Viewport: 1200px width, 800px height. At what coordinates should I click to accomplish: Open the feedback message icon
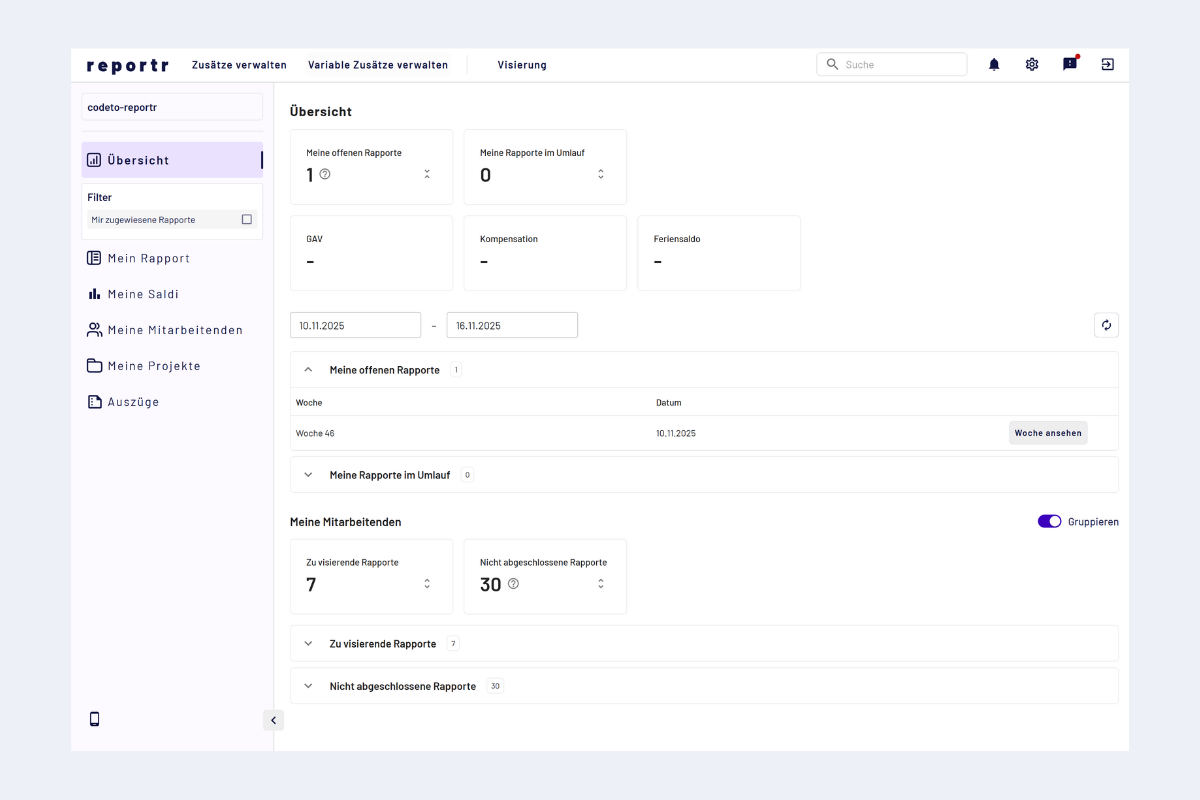pos(1069,64)
